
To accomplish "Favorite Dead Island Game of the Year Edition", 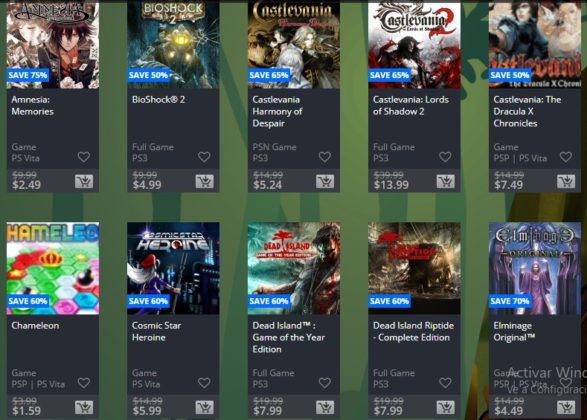I will tap(325, 383).
